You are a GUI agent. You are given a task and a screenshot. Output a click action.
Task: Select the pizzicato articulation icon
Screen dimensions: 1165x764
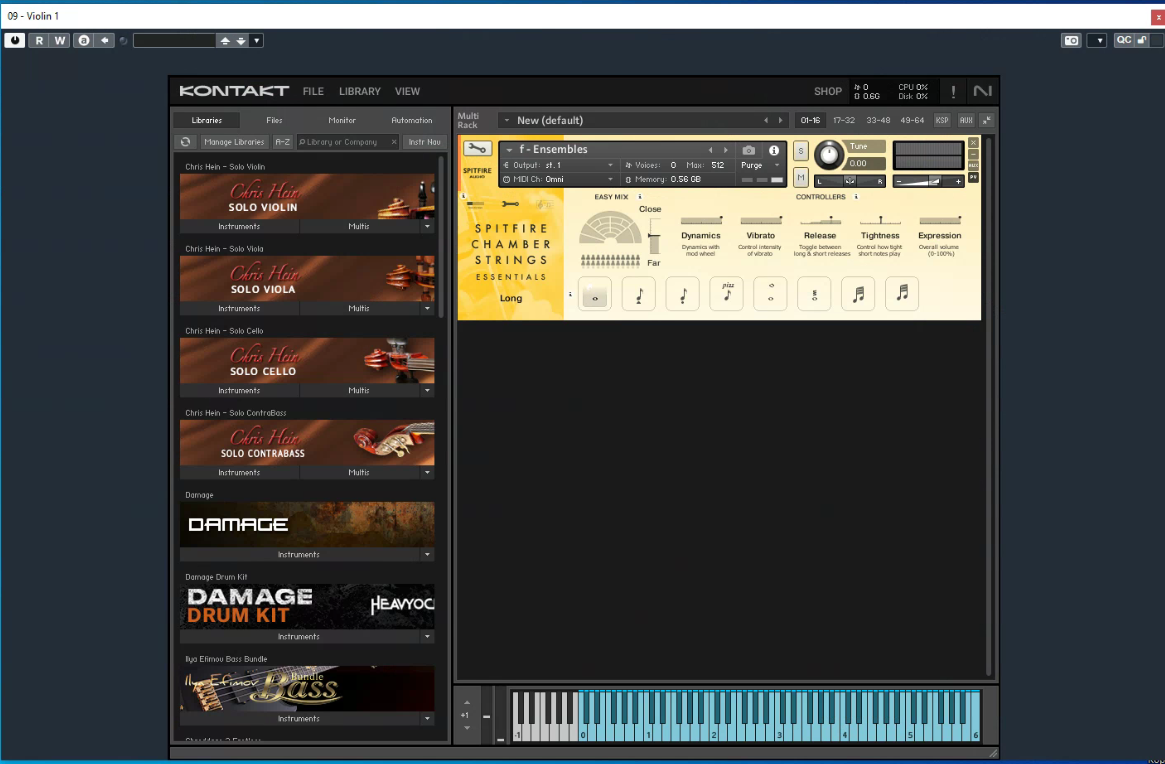(726, 294)
